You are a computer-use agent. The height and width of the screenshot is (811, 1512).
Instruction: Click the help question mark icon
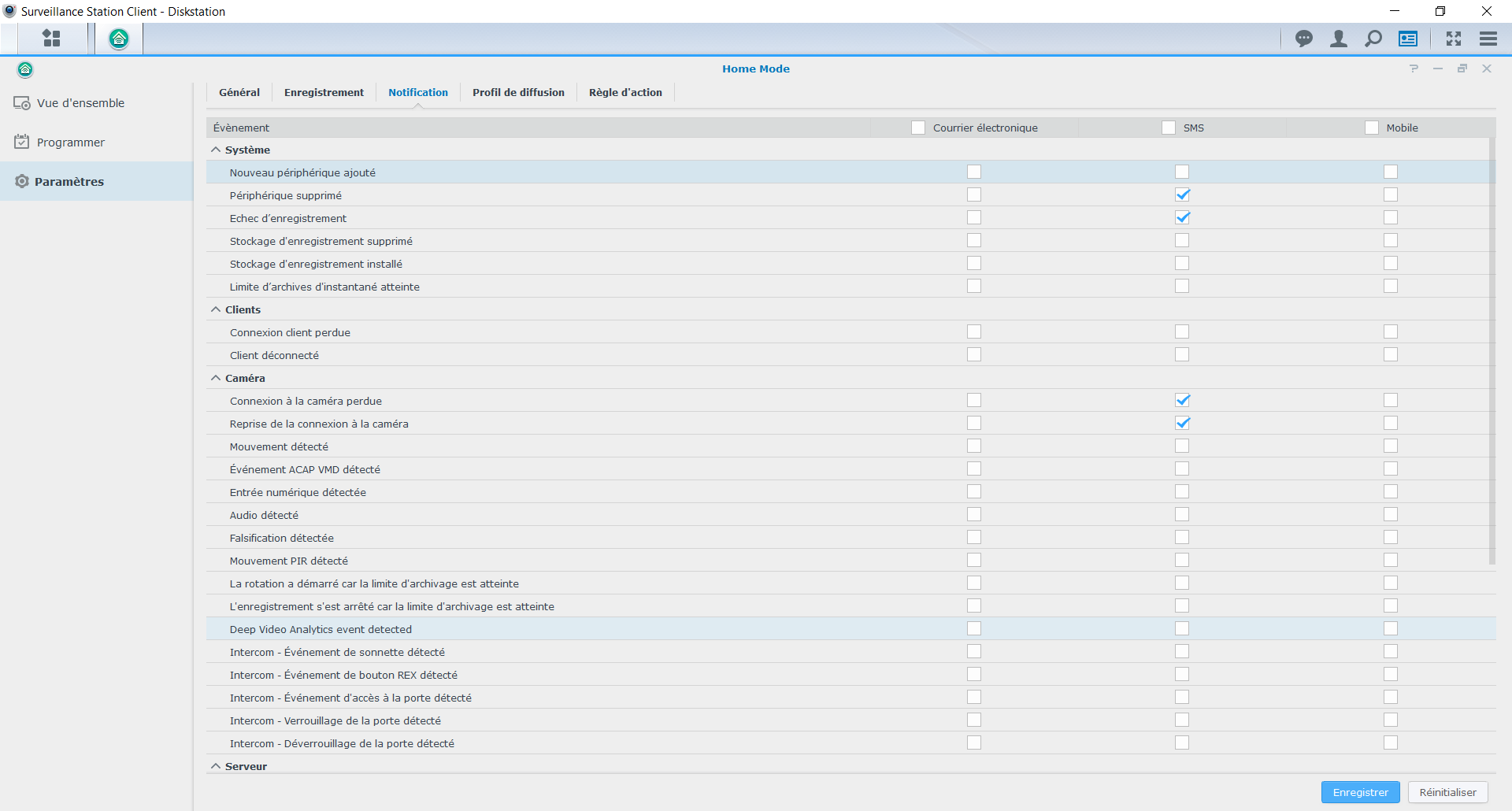(1414, 69)
